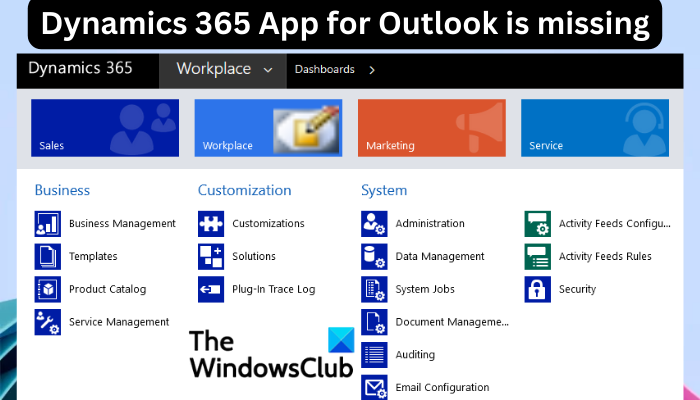Open the Workplace tile

click(x=268, y=128)
